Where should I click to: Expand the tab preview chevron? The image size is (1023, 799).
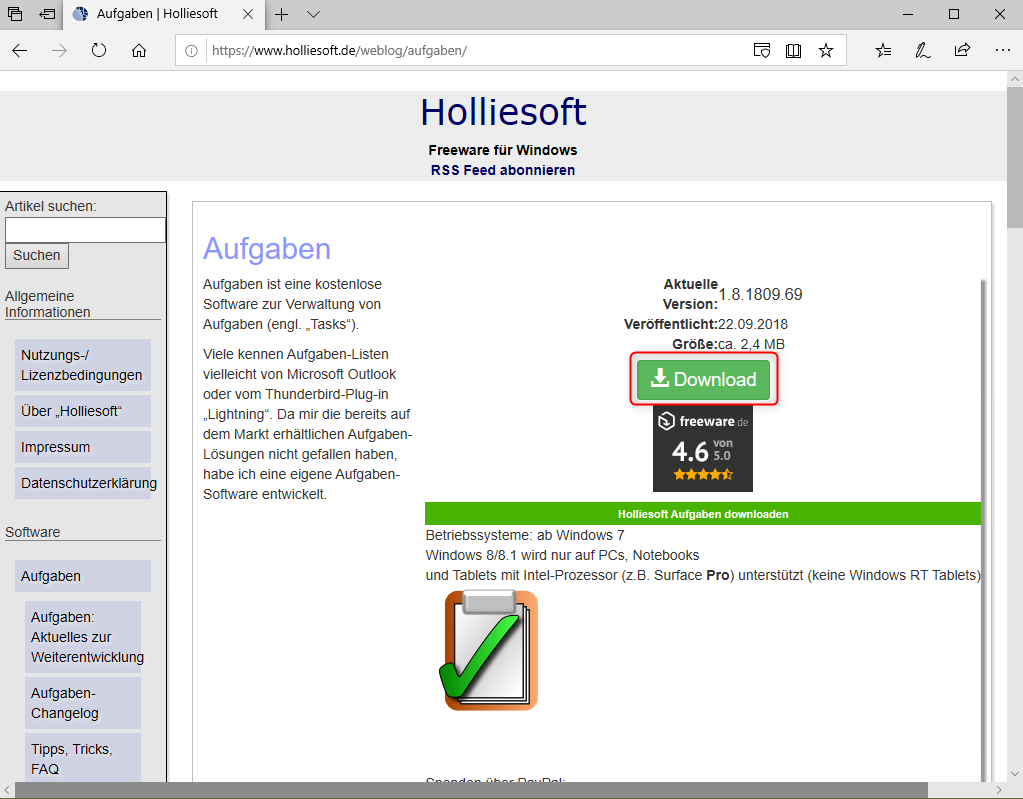[313, 14]
